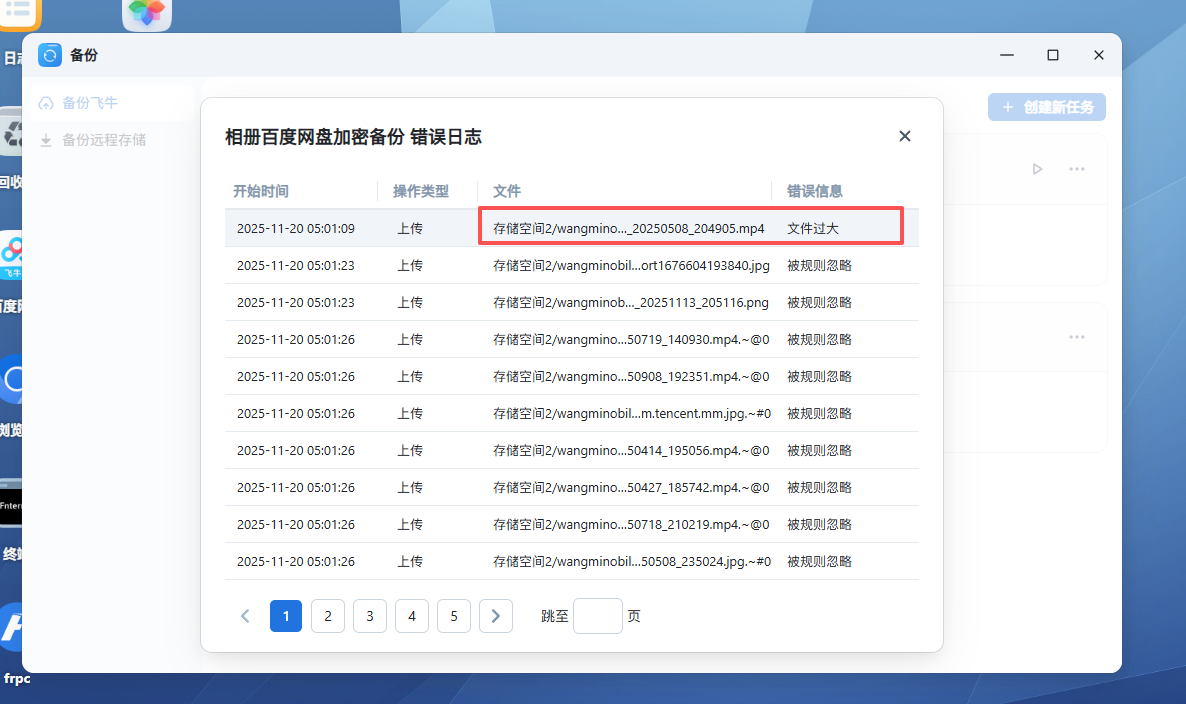1186x704 pixels.
Task: Close the error log dialog
Action: (x=904, y=136)
